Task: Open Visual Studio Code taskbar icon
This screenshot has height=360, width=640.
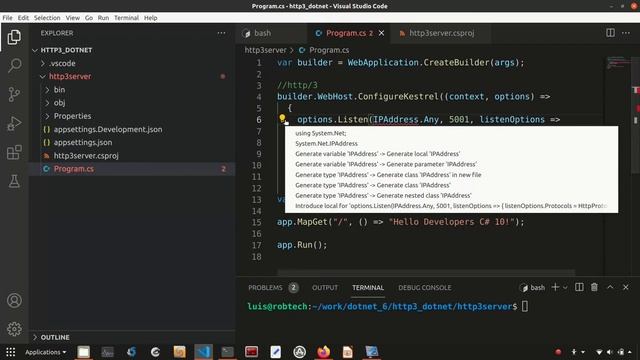Action: point(203,352)
